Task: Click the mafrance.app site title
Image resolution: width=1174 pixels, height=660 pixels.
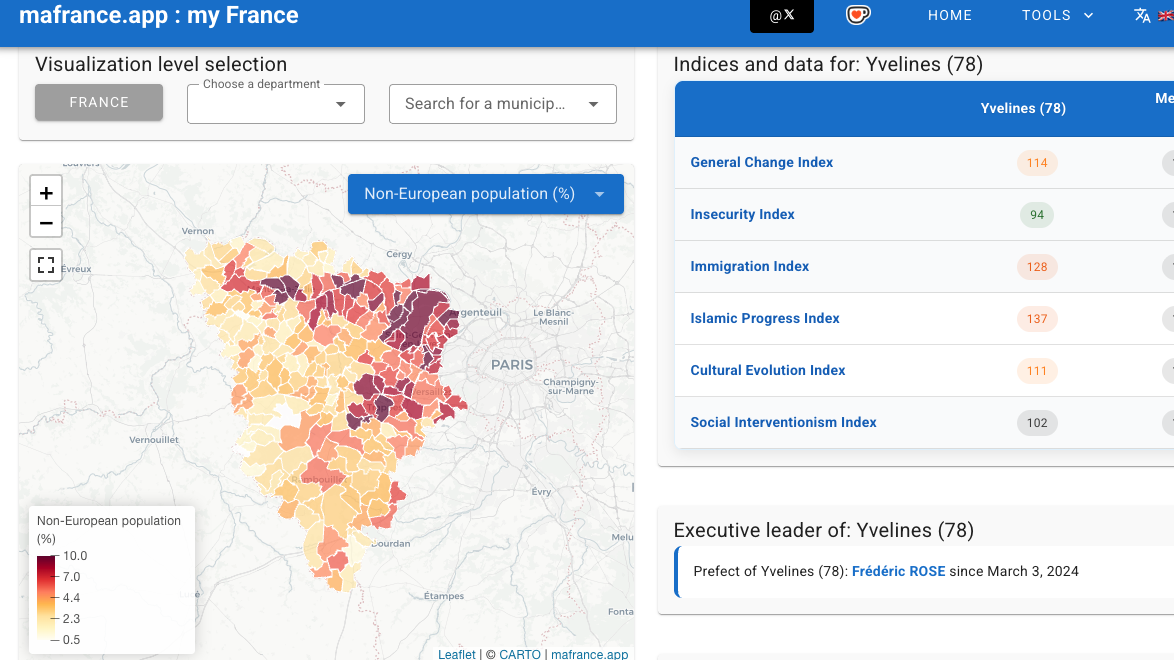Action: coord(159,15)
